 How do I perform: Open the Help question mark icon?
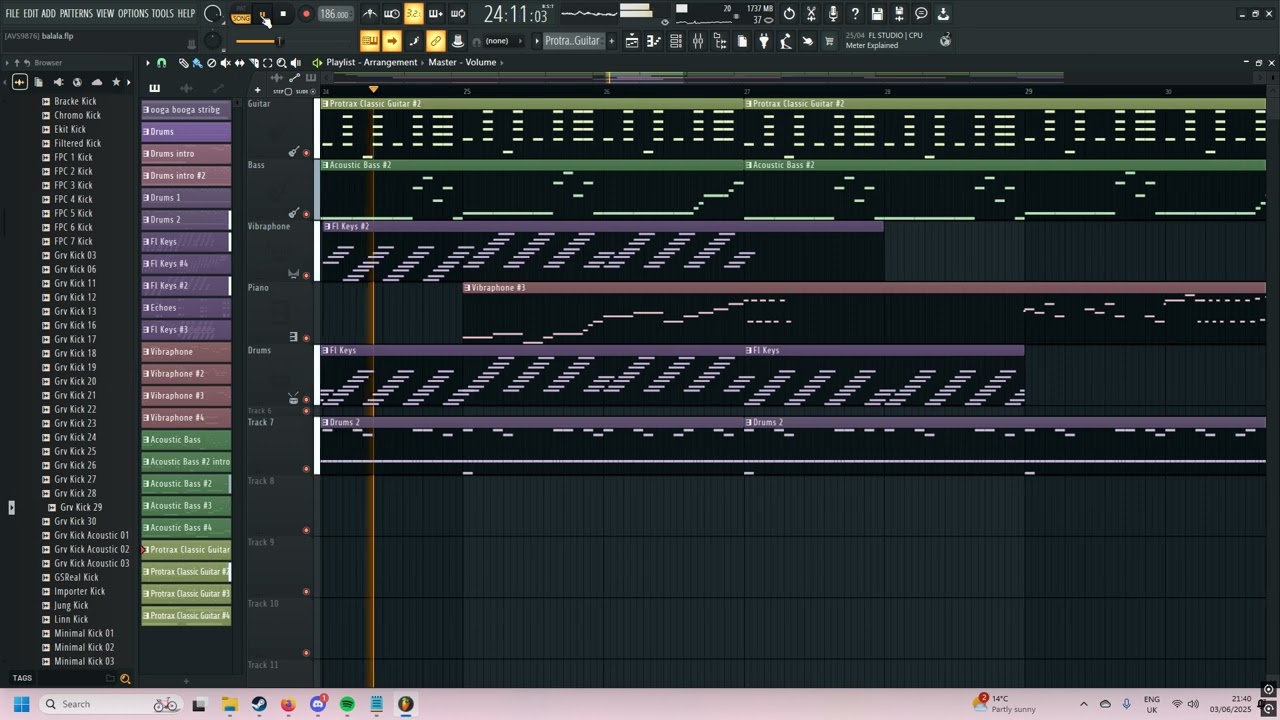point(855,14)
